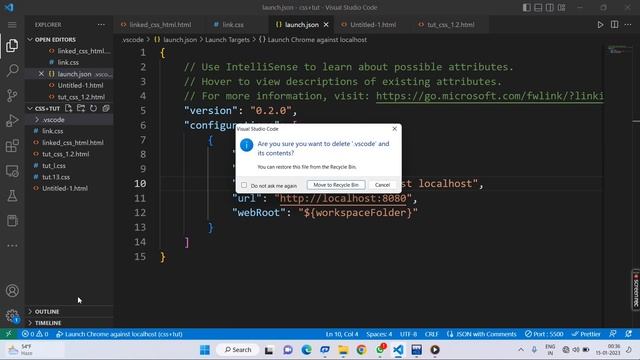Screen dimensions: 640x360
Task: Start Live Server via Port : 5500
Action: (544, 334)
